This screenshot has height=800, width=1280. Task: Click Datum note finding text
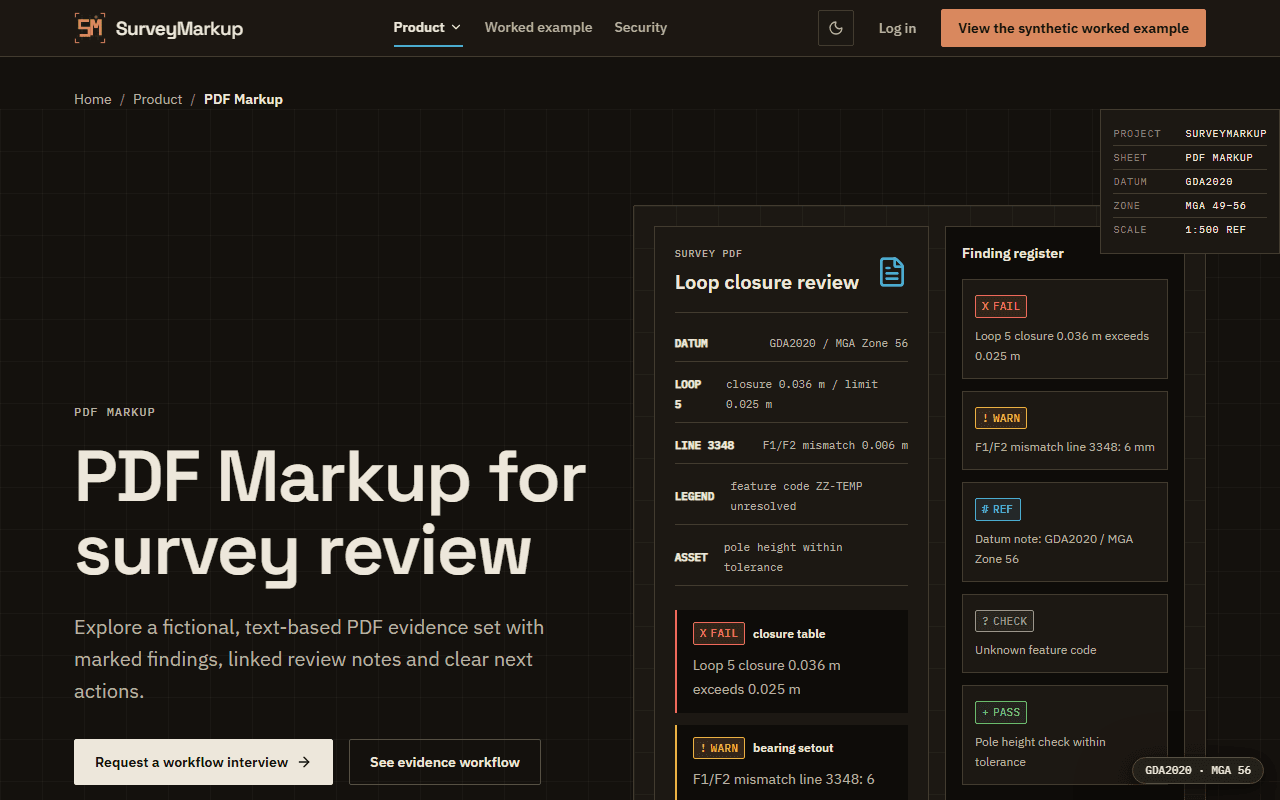tap(1054, 549)
